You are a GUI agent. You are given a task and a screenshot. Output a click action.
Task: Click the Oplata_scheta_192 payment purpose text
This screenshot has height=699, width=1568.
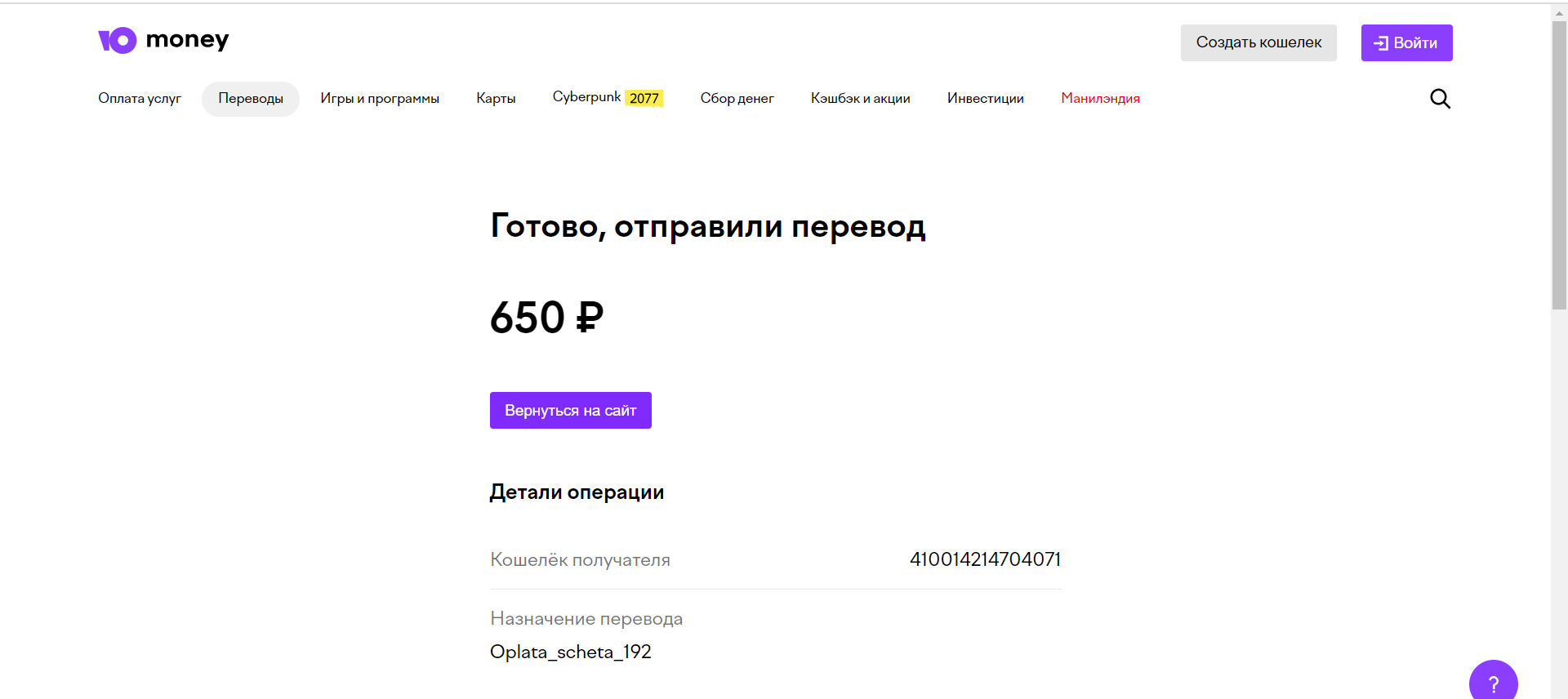click(570, 652)
